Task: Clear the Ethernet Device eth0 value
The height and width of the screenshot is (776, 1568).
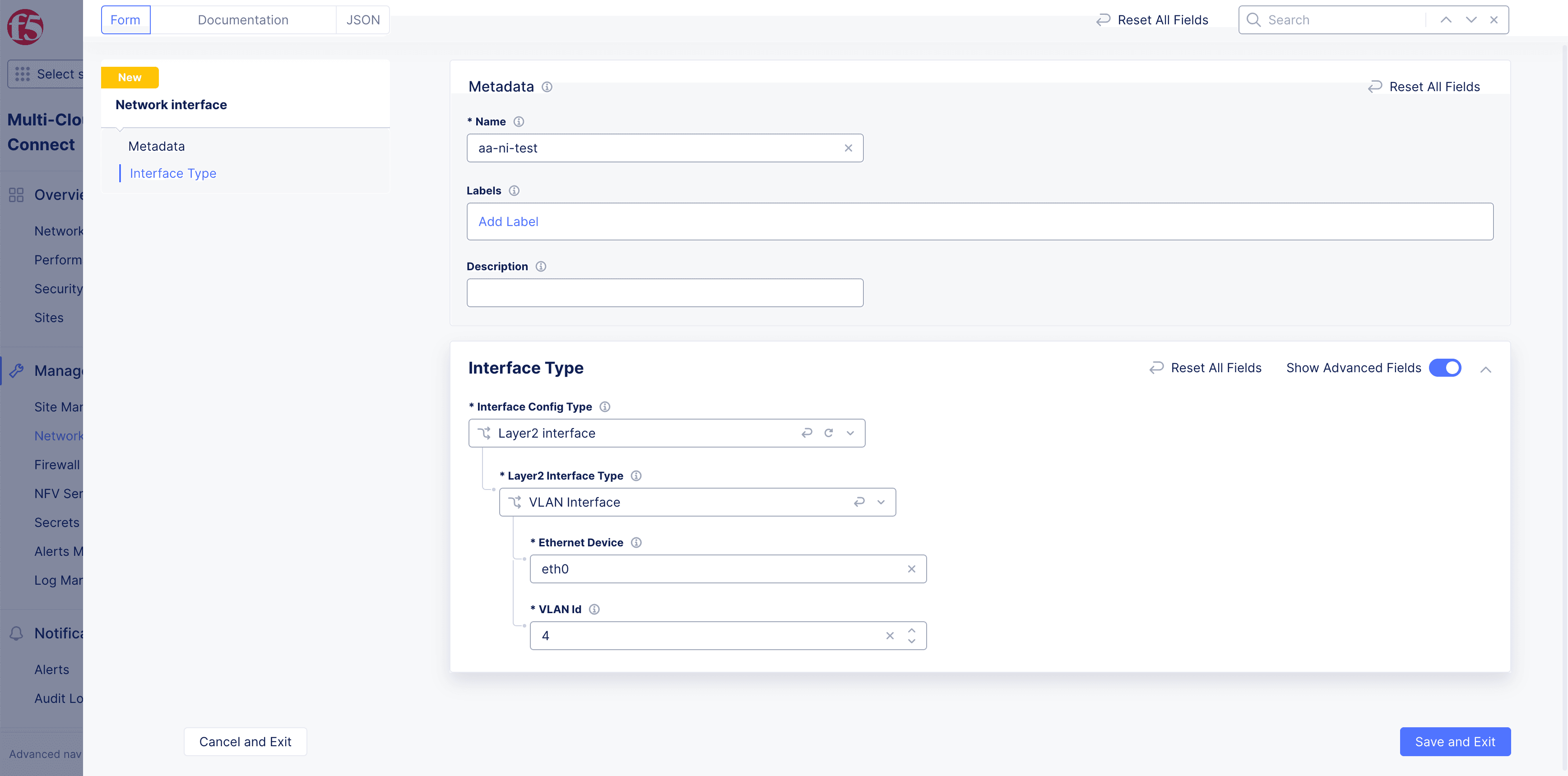Action: [x=911, y=569]
